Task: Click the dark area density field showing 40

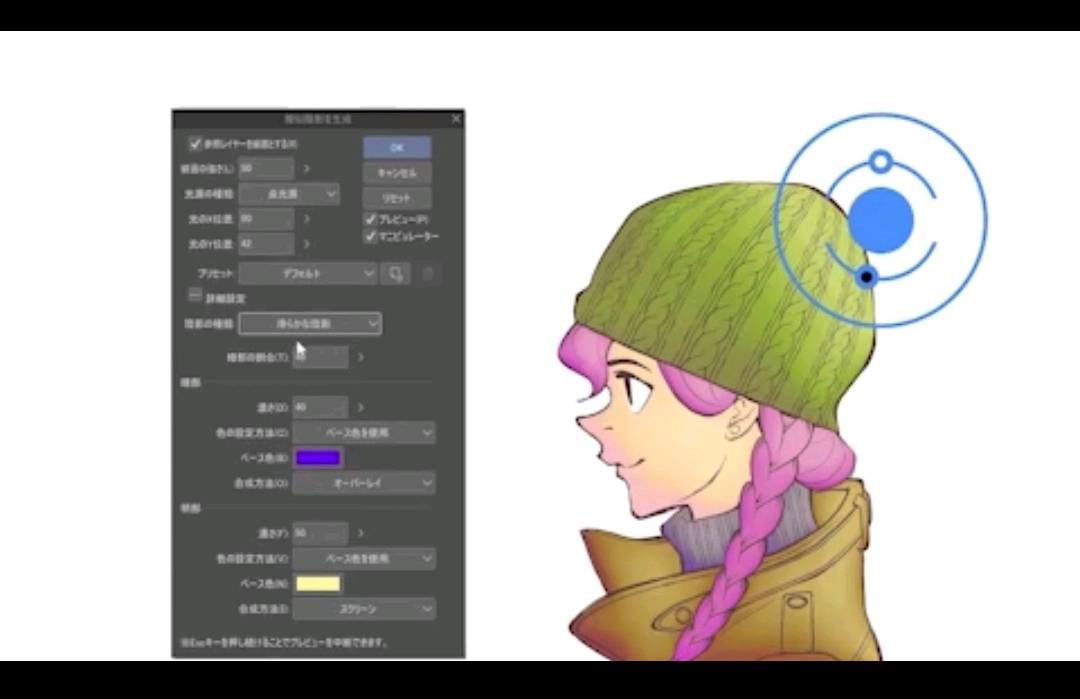Action: [320, 408]
